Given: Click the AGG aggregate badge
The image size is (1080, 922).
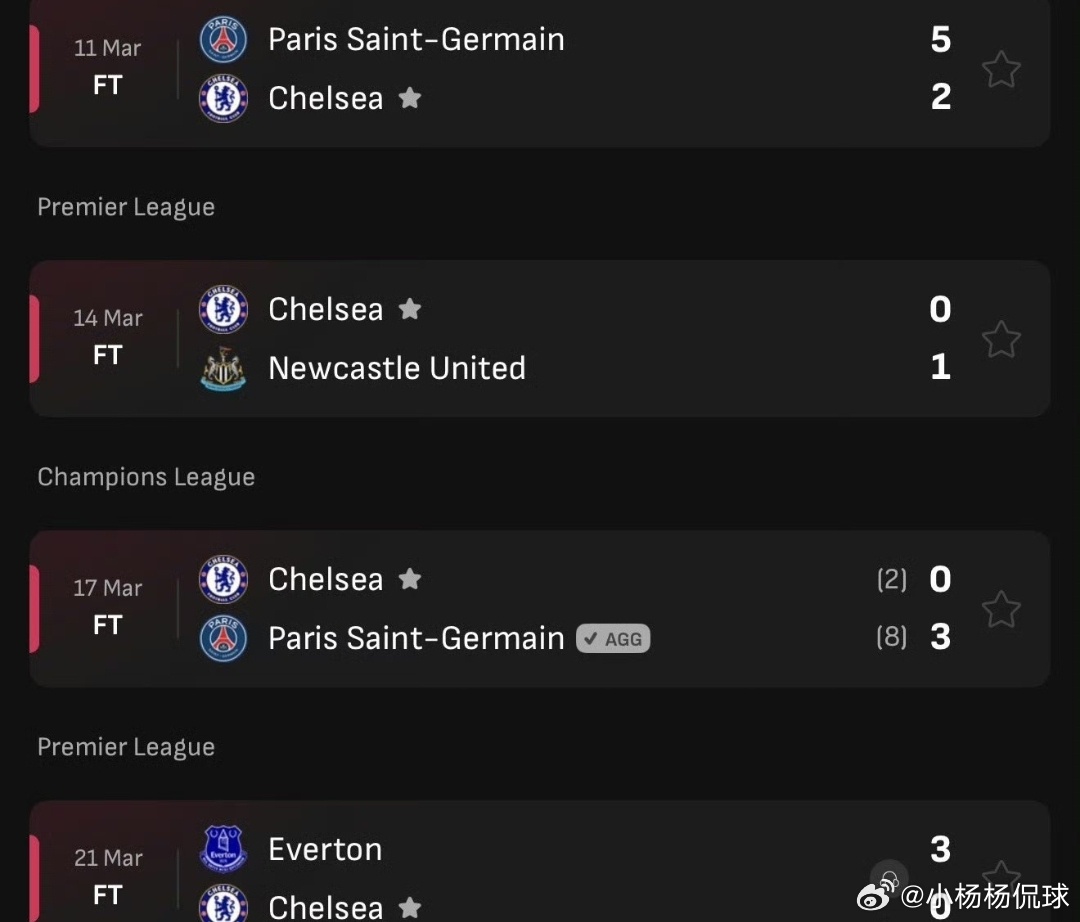Looking at the screenshot, I should coord(613,638).
